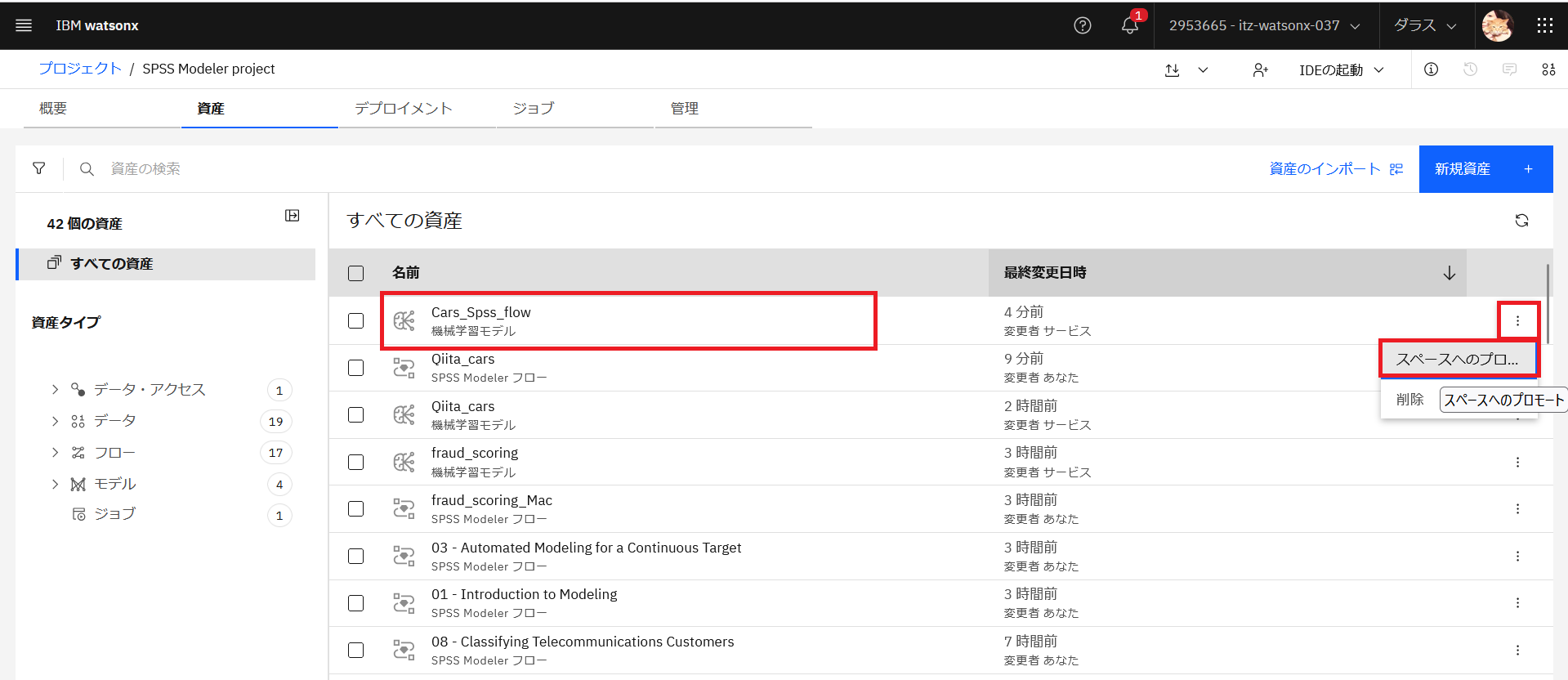This screenshot has width=1568, height=680.
Task: Click the プロジェクト breadcrumb link
Action: tap(80, 69)
